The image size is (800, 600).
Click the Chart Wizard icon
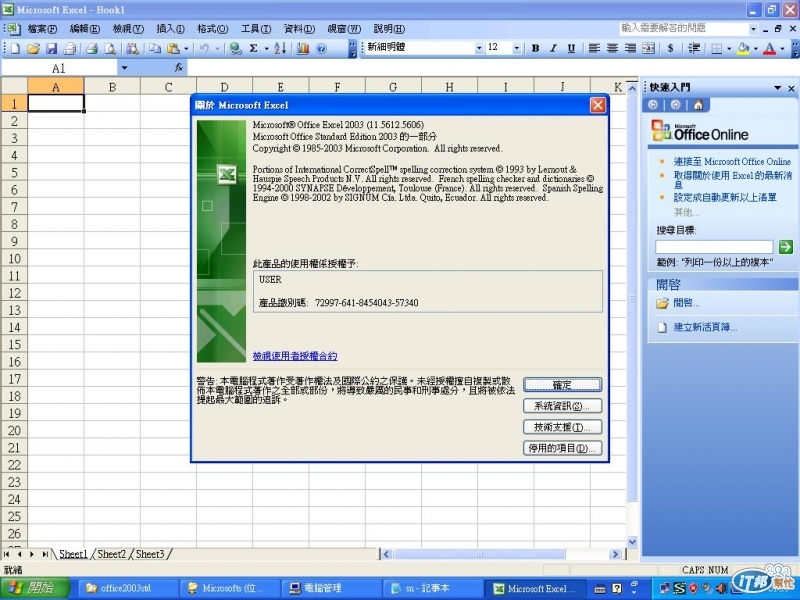[x=303, y=48]
